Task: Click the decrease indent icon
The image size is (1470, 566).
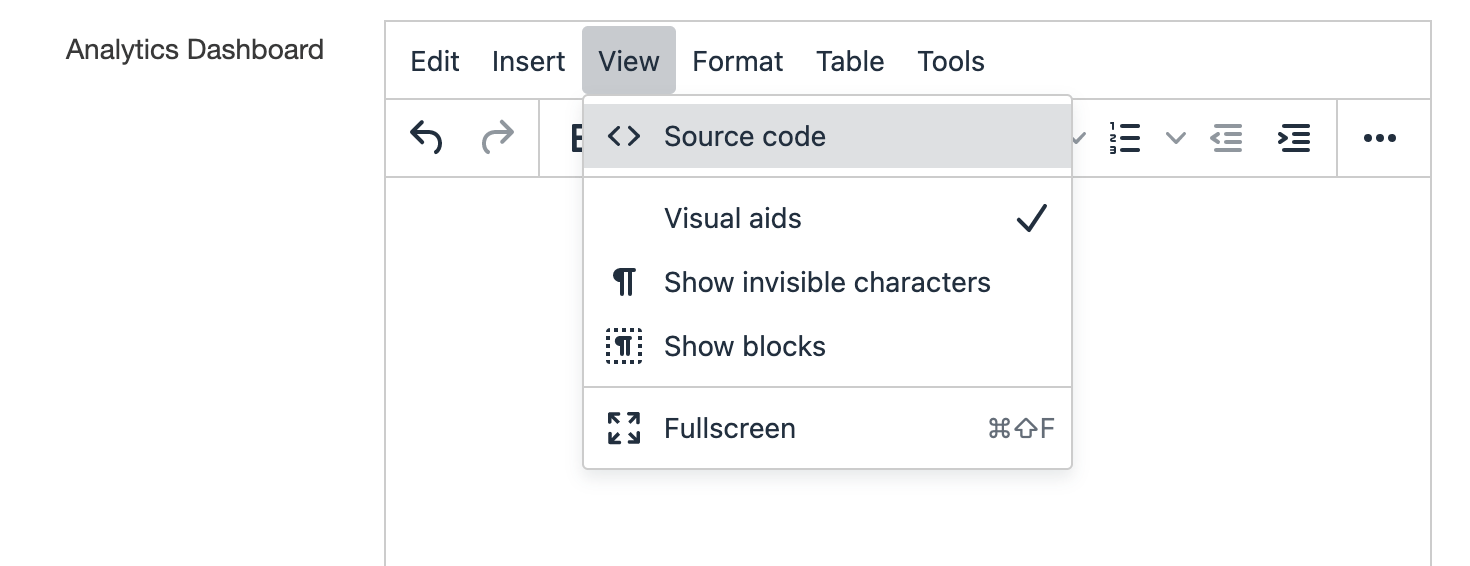Action: (x=1227, y=138)
